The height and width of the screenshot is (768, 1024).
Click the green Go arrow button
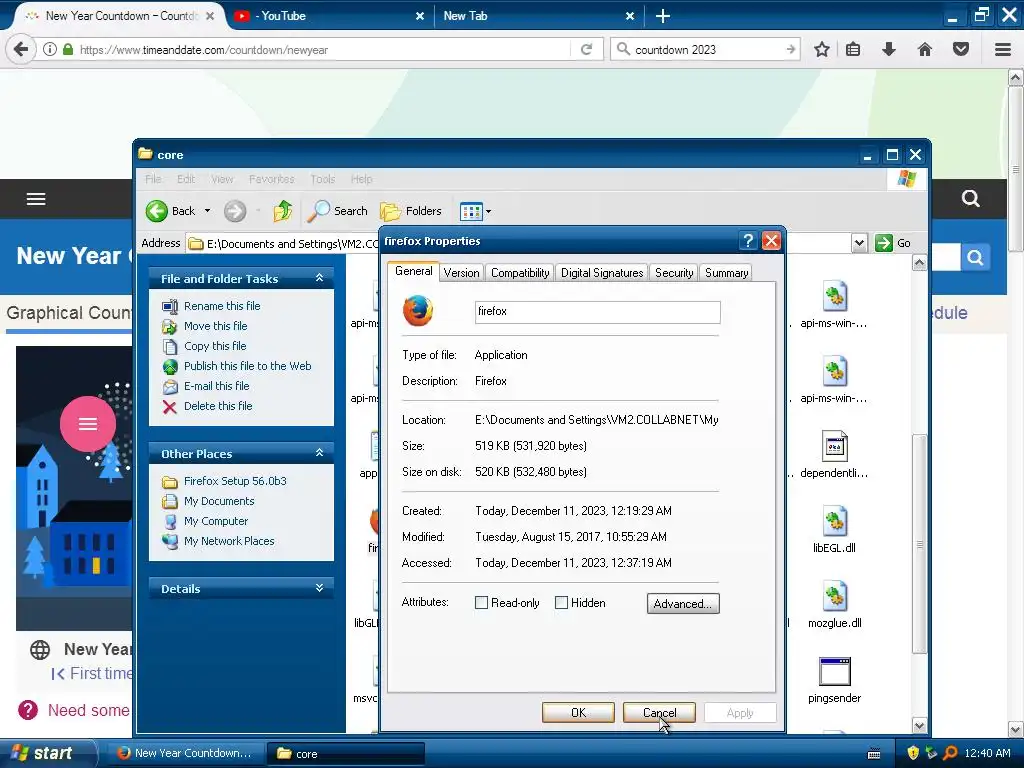click(884, 243)
